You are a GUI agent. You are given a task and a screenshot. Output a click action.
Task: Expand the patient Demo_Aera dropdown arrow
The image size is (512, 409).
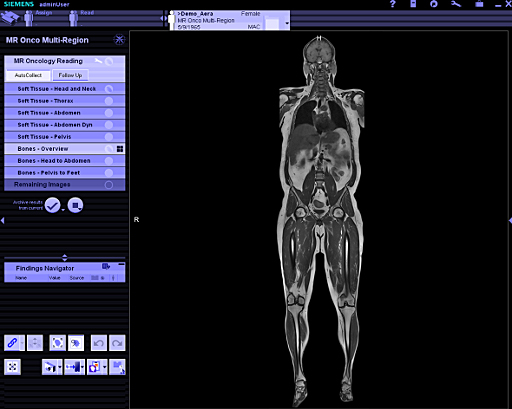(286, 23)
